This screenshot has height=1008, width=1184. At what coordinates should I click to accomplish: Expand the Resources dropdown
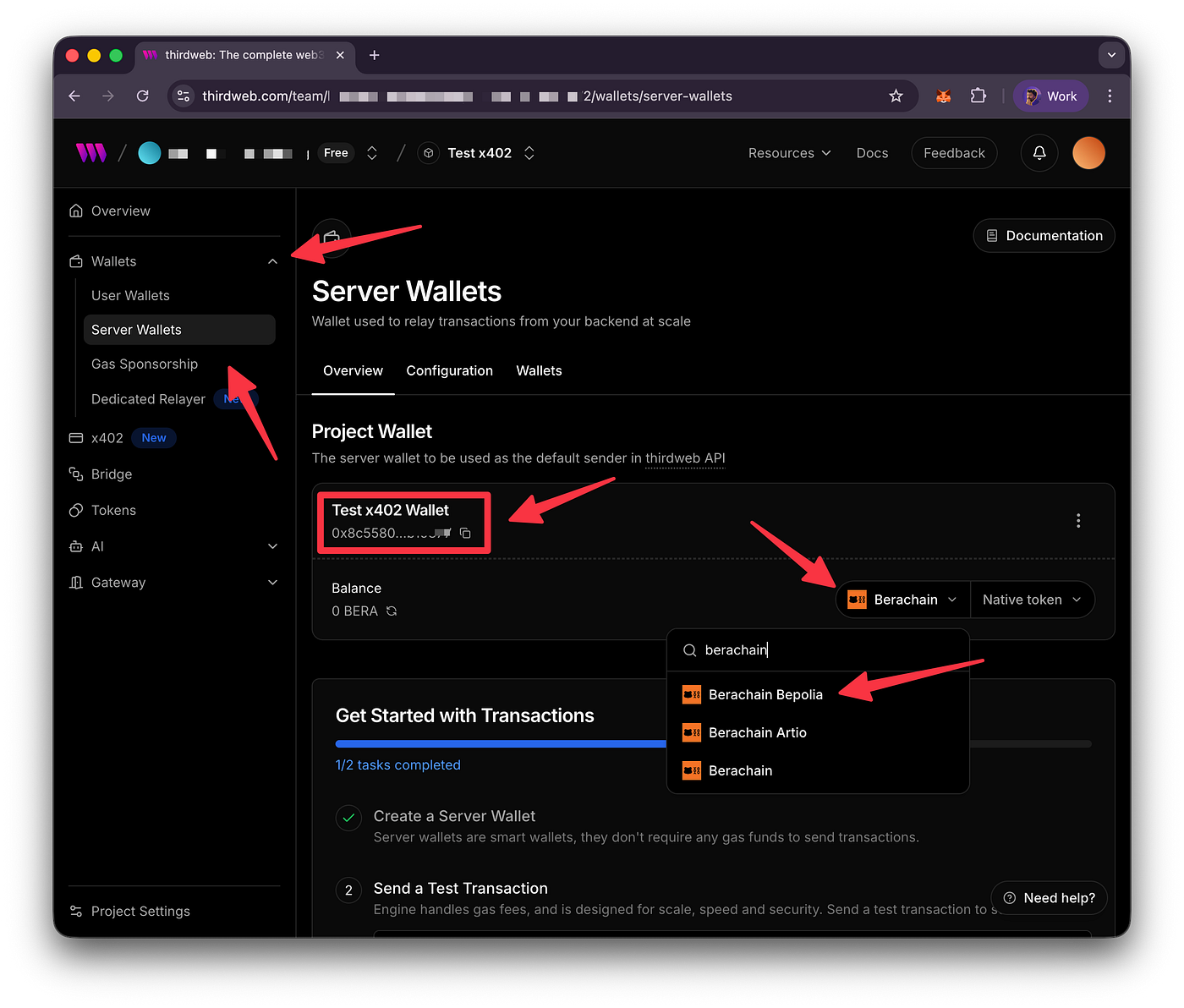[x=790, y=153]
